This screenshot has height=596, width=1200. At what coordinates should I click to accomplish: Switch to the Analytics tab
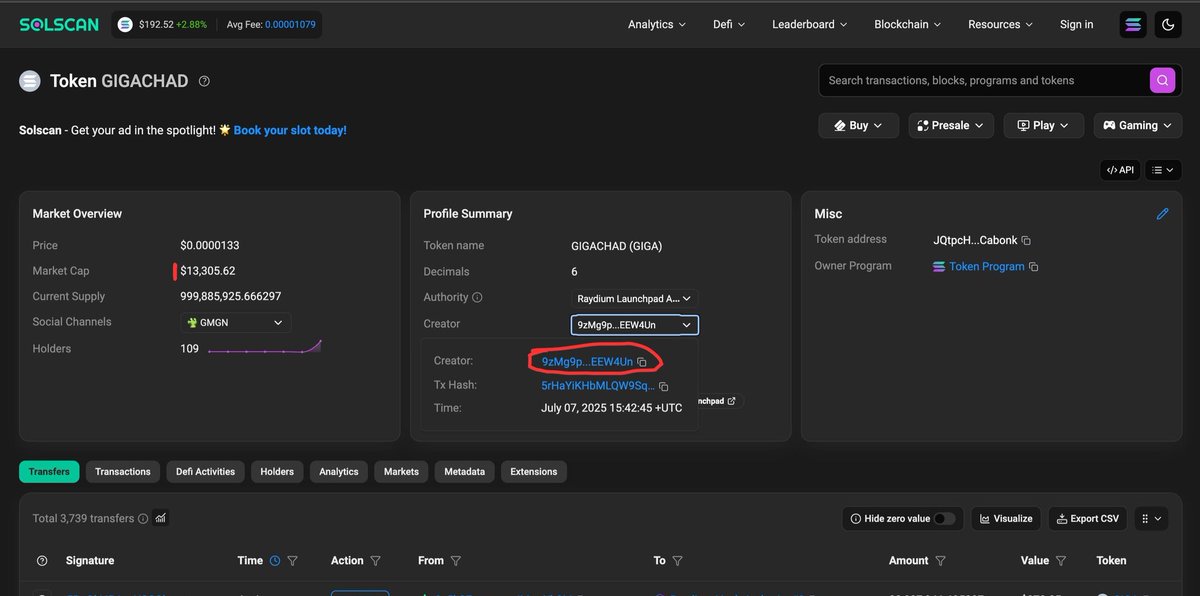pos(339,472)
